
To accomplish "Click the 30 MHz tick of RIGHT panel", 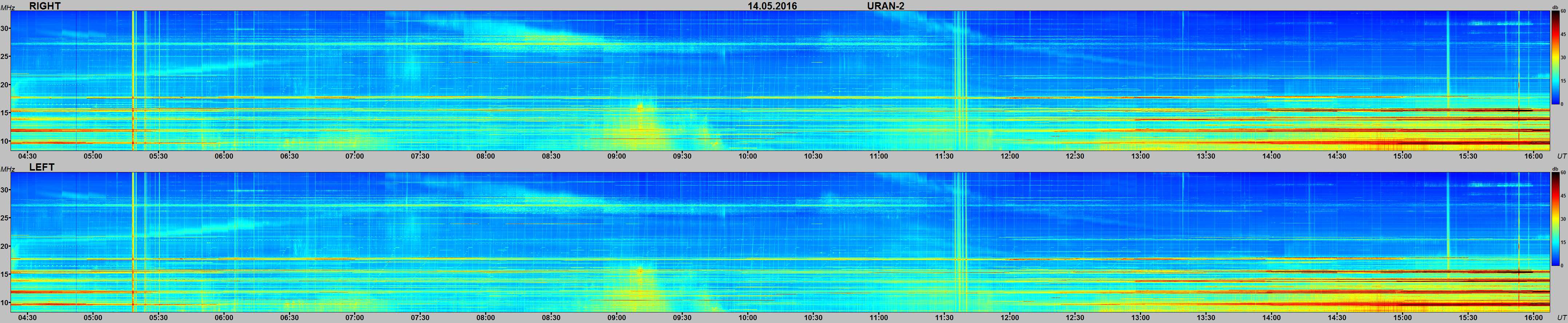I will pos(5,28).
